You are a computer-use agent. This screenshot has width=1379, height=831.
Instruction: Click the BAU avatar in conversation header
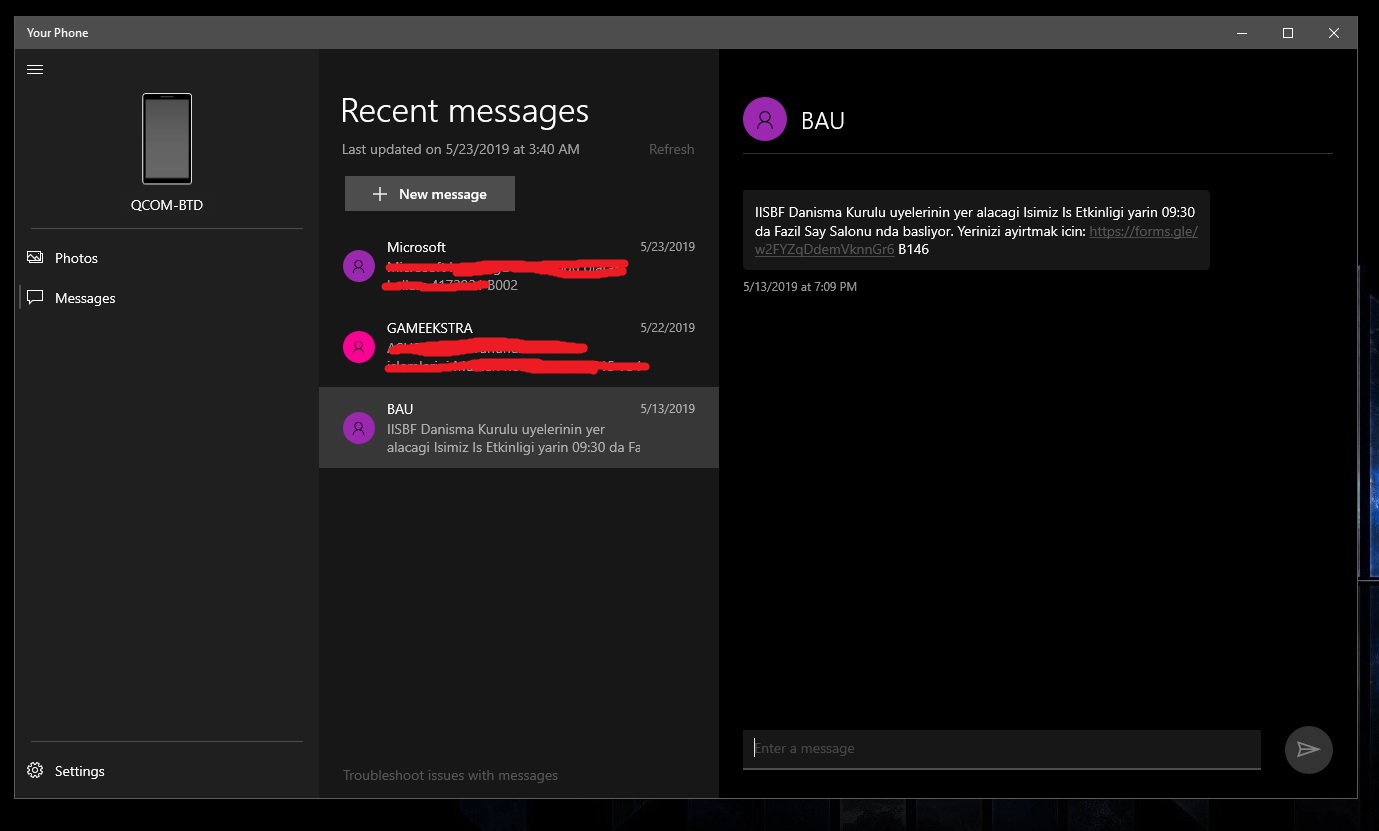coord(765,119)
